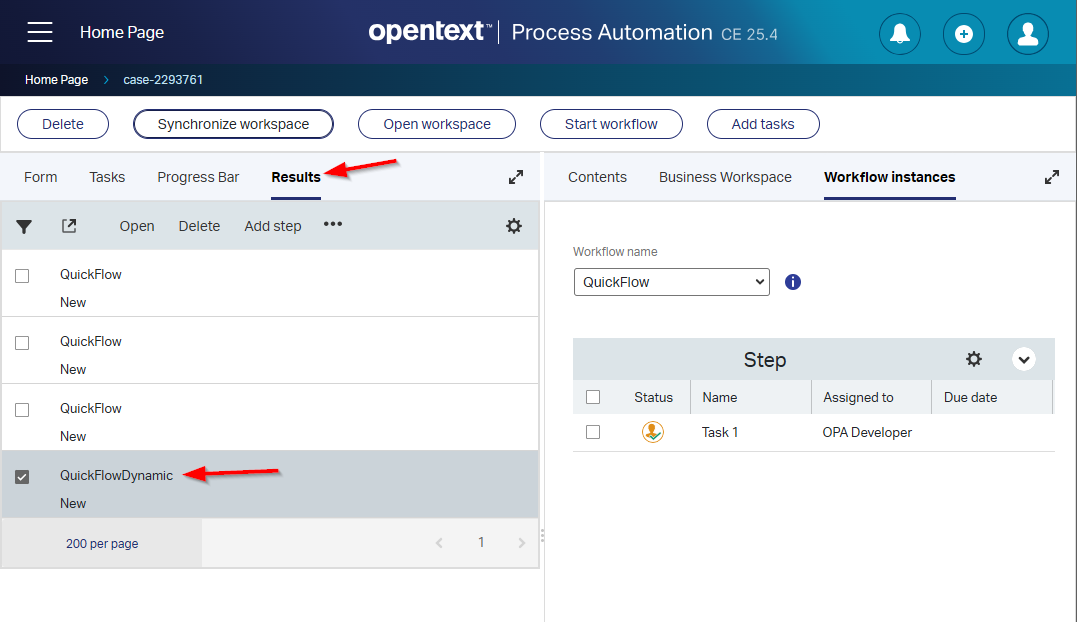
Task: Click the plus create icon in header
Action: point(963,33)
